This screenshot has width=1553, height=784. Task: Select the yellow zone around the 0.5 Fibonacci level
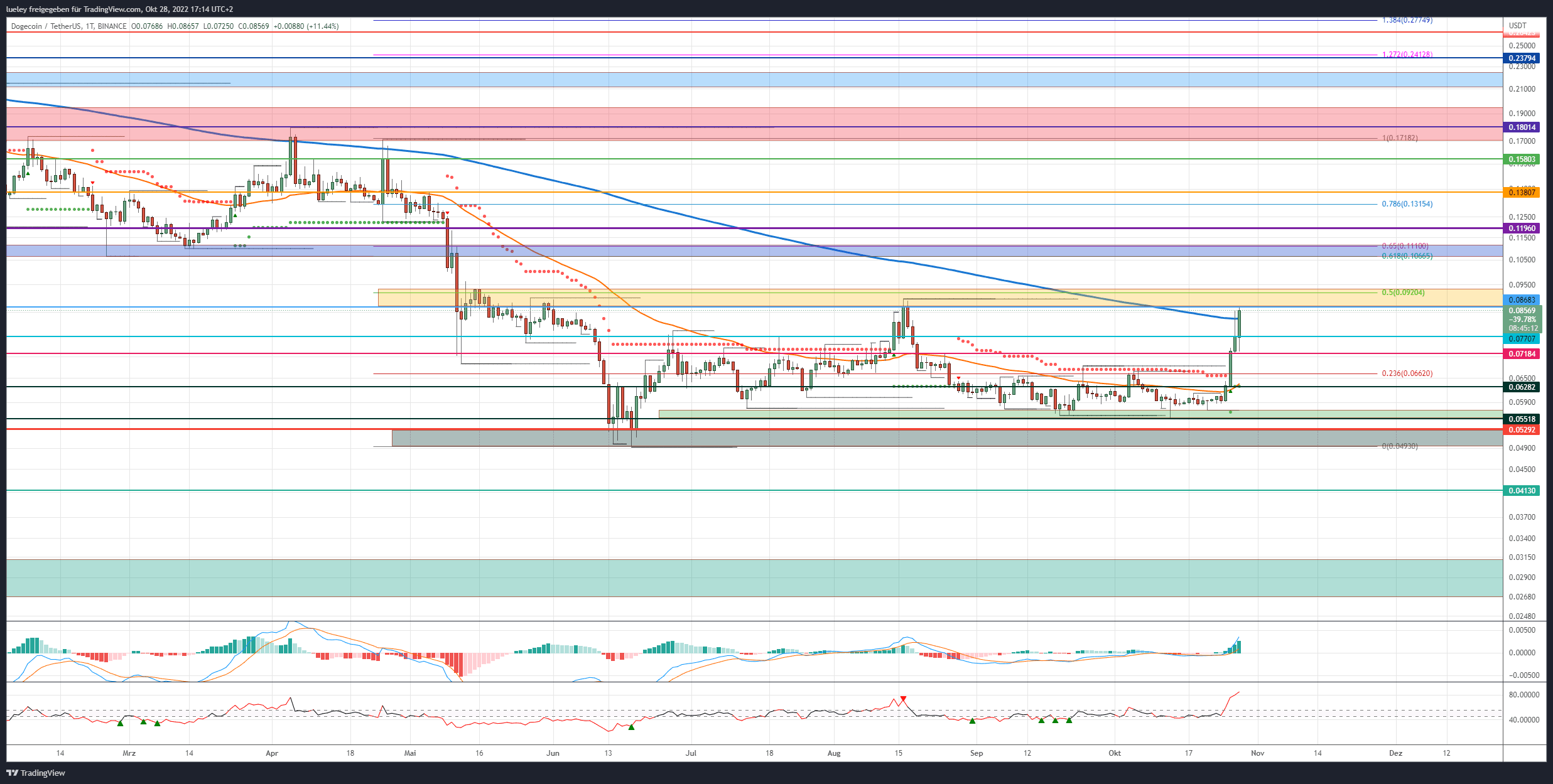941,298
